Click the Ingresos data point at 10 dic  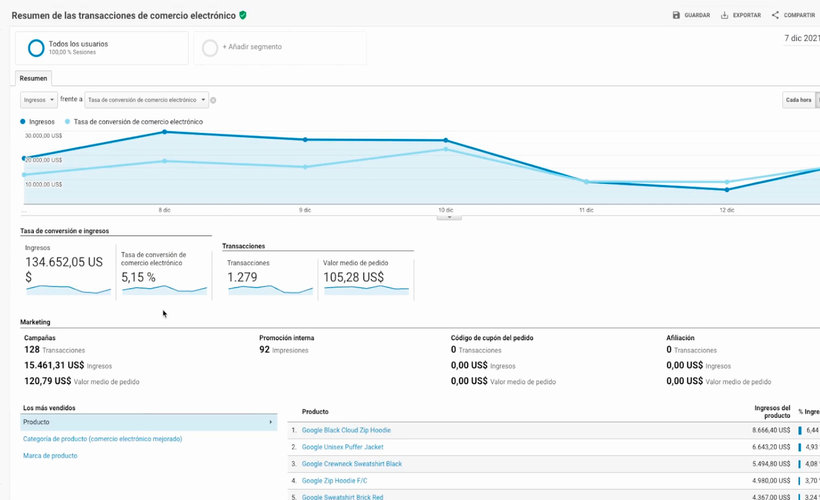(446, 140)
